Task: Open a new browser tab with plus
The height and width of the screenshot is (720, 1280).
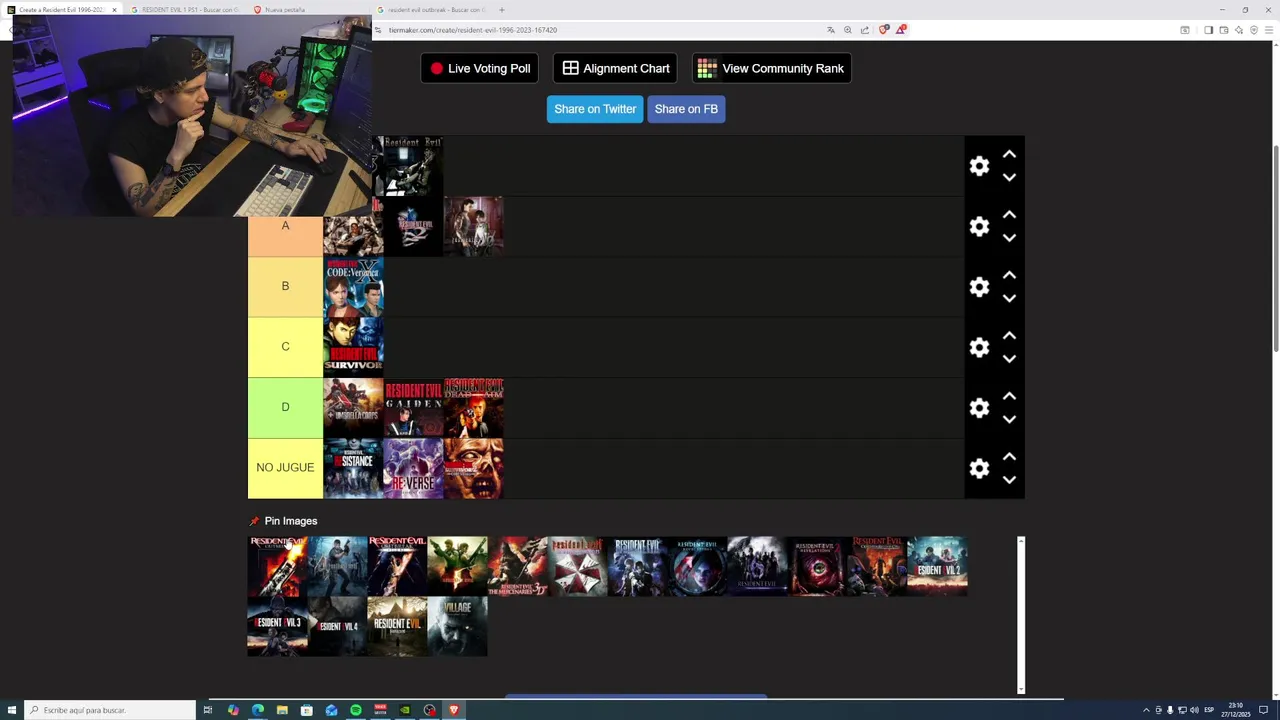Action: 502,10
